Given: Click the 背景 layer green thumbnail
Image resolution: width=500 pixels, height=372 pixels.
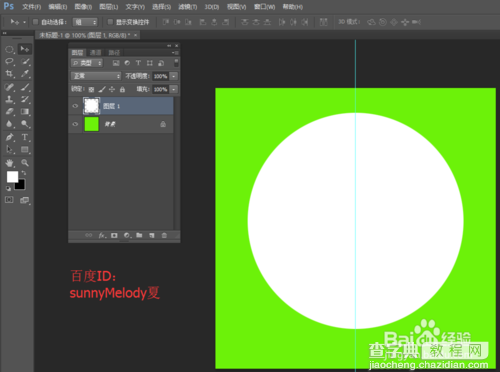Looking at the screenshot, I should pos(92,124).
